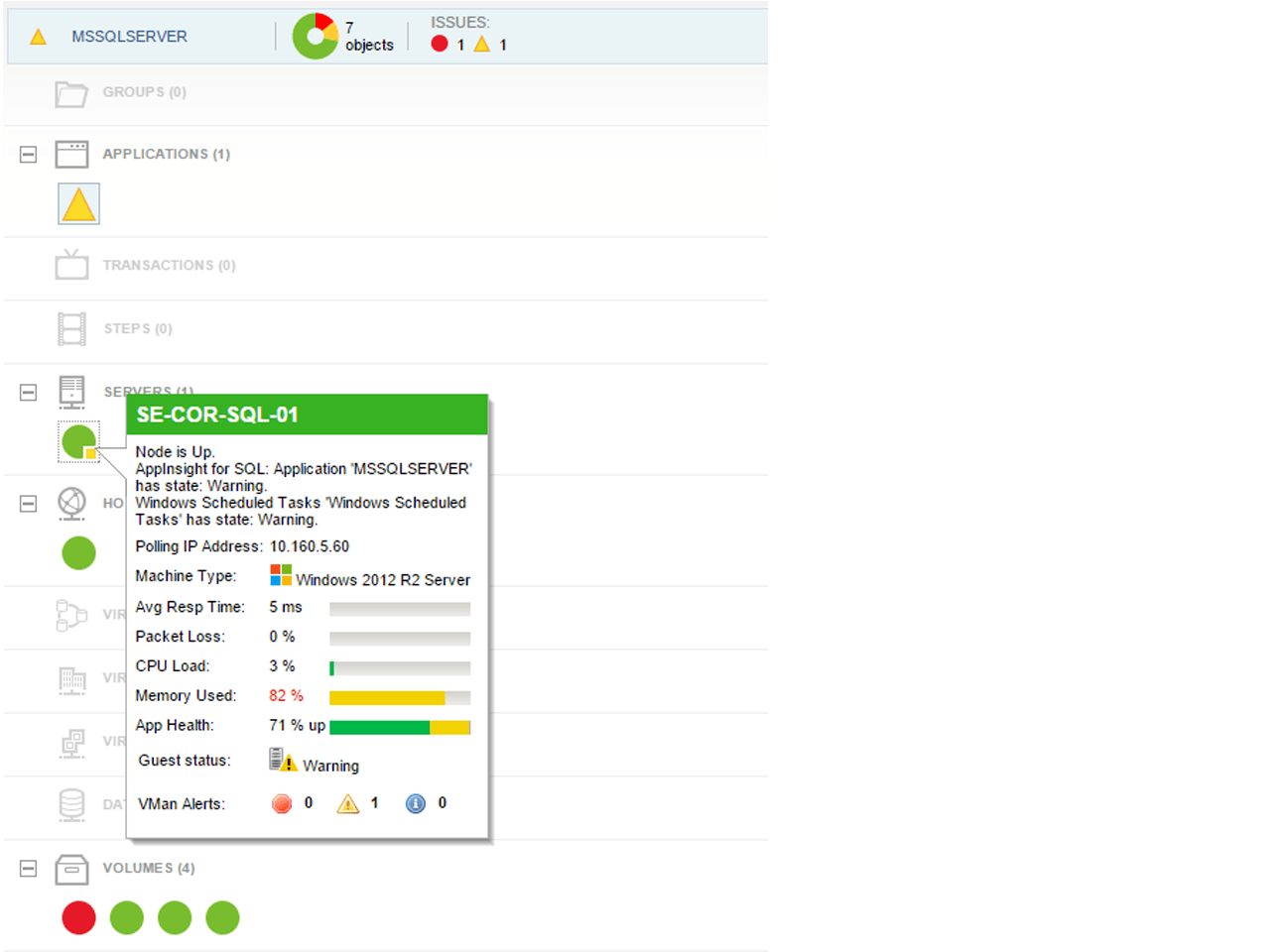1270x952 pixels.
Task: Click the 7 objects pie chart
Action: 316,36
